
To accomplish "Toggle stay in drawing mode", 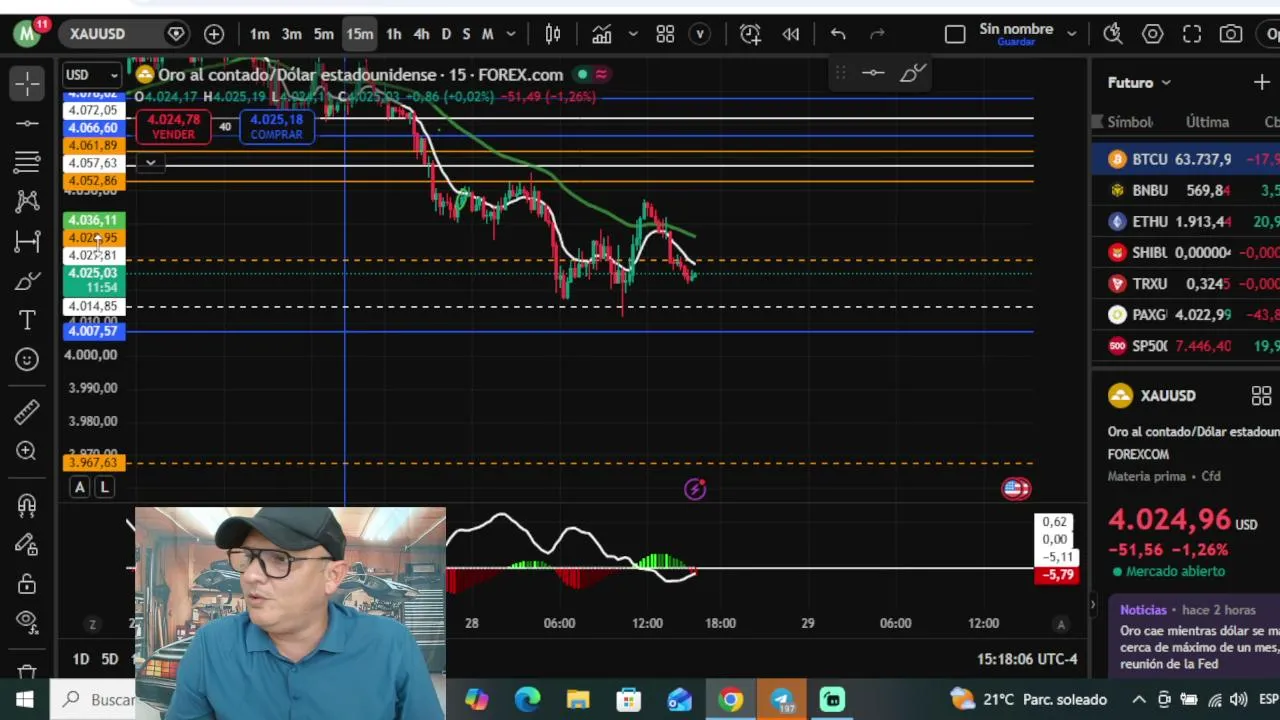I will (x=27, y=543).
